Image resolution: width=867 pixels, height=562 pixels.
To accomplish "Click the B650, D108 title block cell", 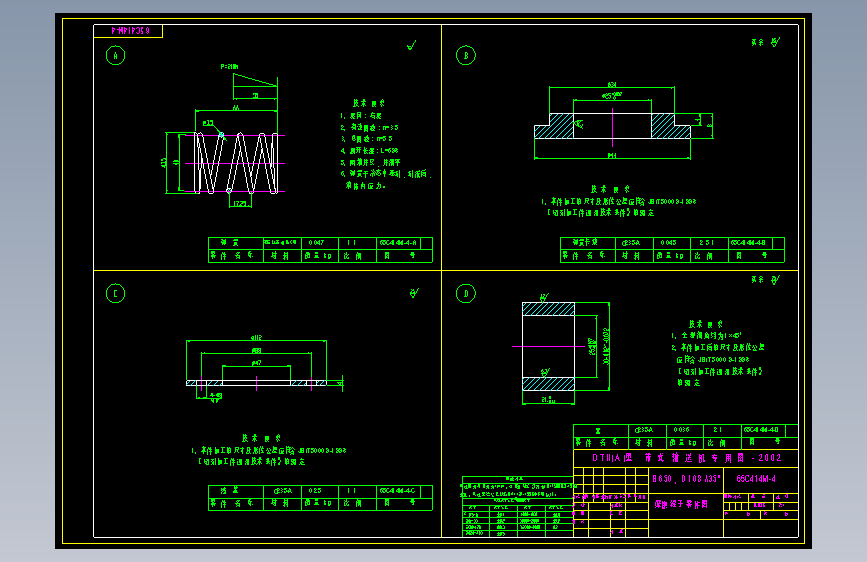I will click(x=686, y=479).
